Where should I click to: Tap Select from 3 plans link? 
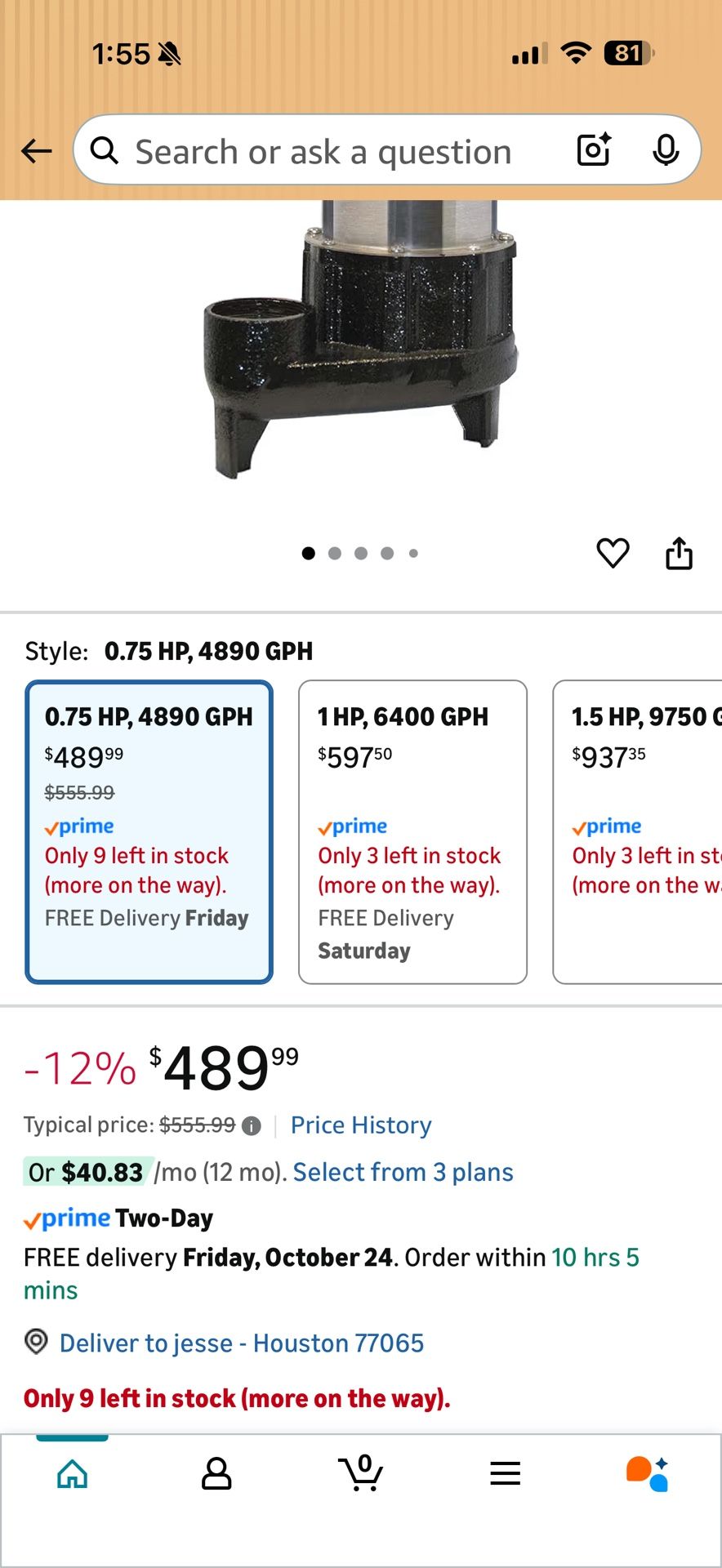point(403,1173)
